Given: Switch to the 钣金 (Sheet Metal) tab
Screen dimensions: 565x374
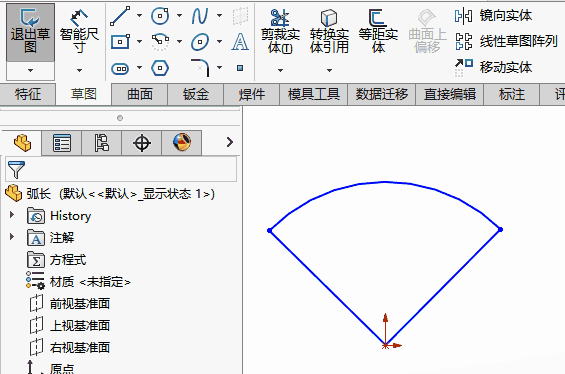Looking at the screenshot, I should [x=196, y=94].
